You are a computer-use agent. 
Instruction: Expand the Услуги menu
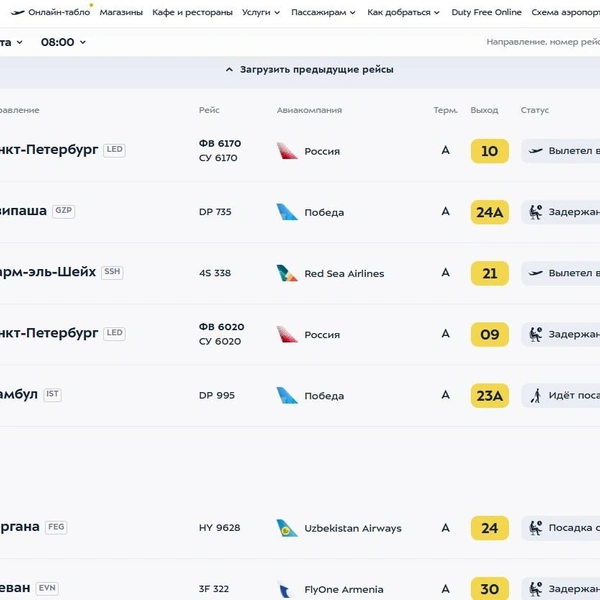(261, 13)
